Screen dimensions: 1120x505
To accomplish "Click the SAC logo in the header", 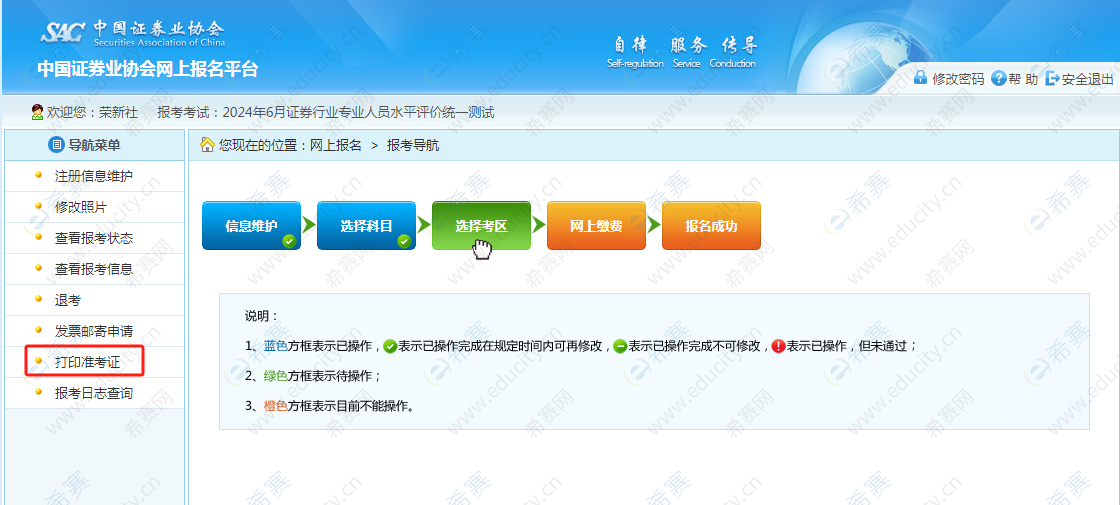I will tap(63, 31).
